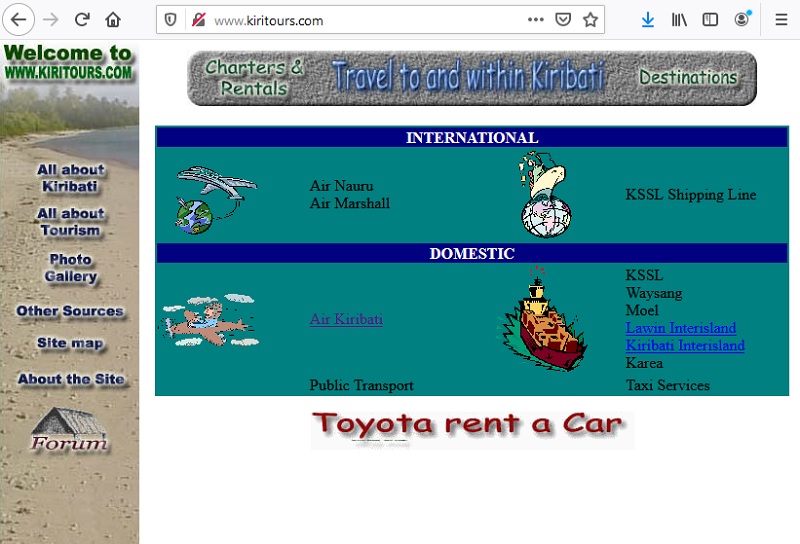Click KSSL Shipping Line text

[x=691, y=194]
